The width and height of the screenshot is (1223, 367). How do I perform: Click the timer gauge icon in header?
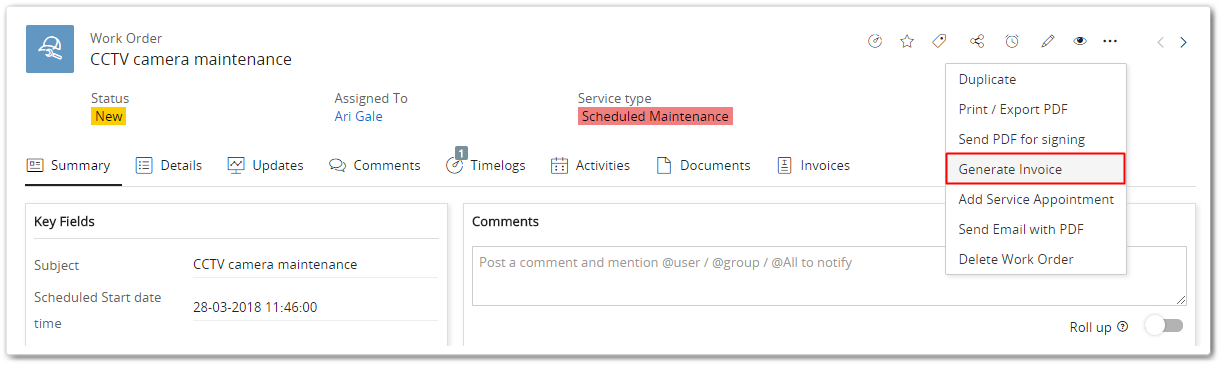tap(875, 41)
